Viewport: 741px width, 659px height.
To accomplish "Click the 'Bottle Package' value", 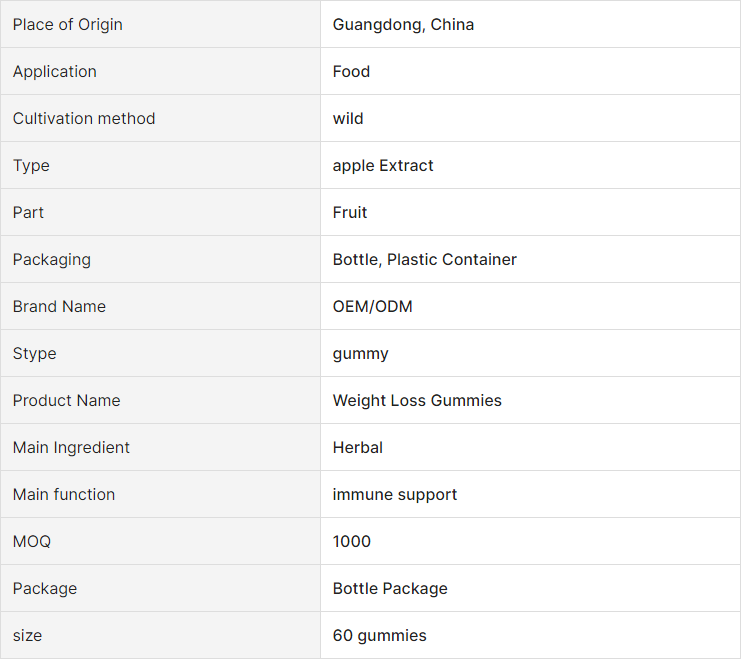I will [390, 589].
